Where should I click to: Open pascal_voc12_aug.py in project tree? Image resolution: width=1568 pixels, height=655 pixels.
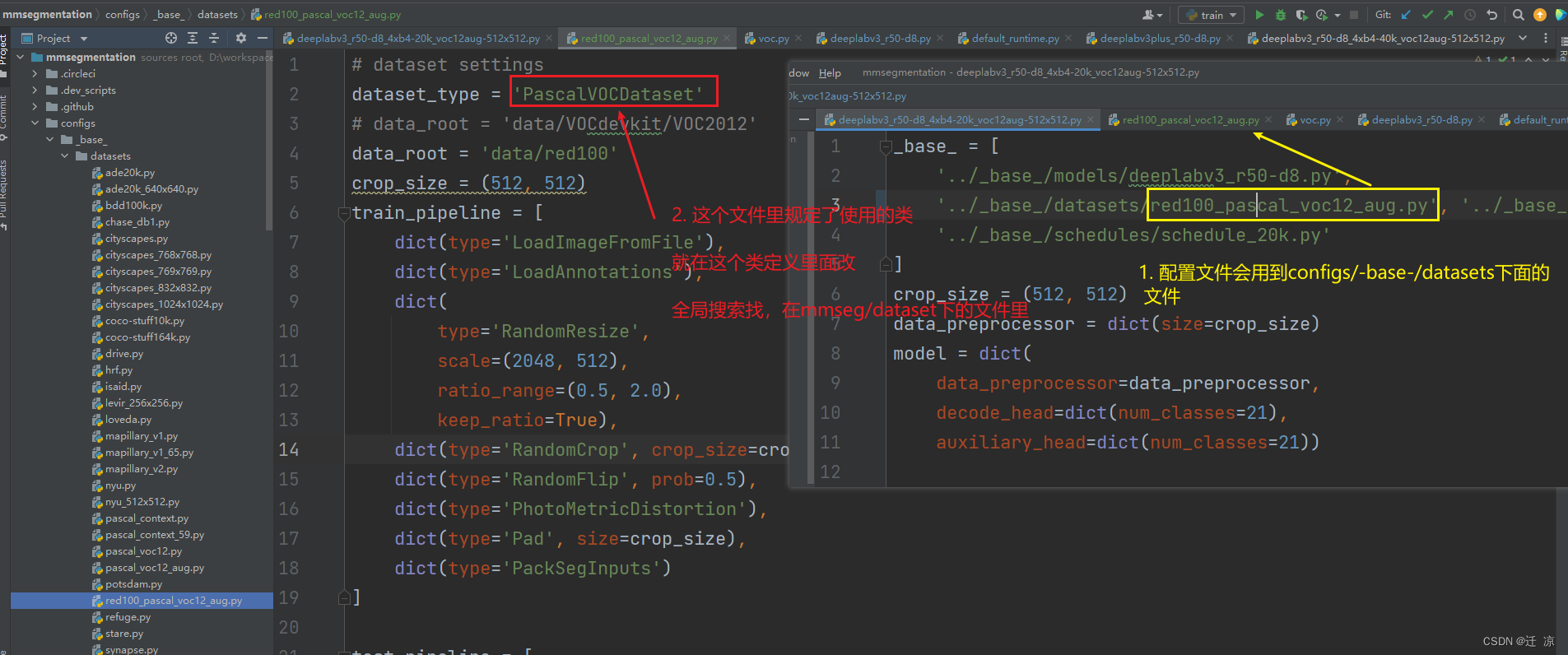click(x=154, y=567)
